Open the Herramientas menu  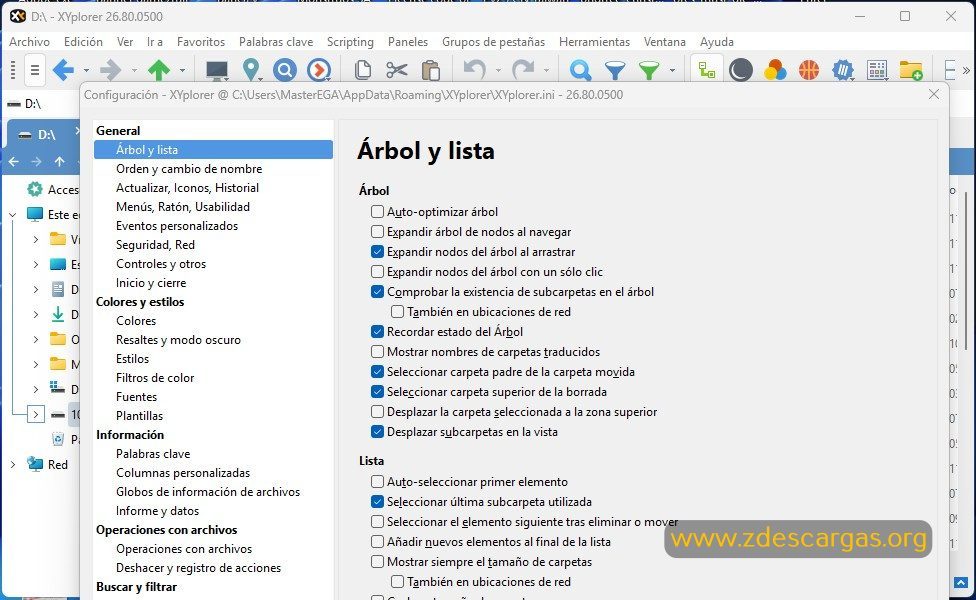[x=594, y=42]
